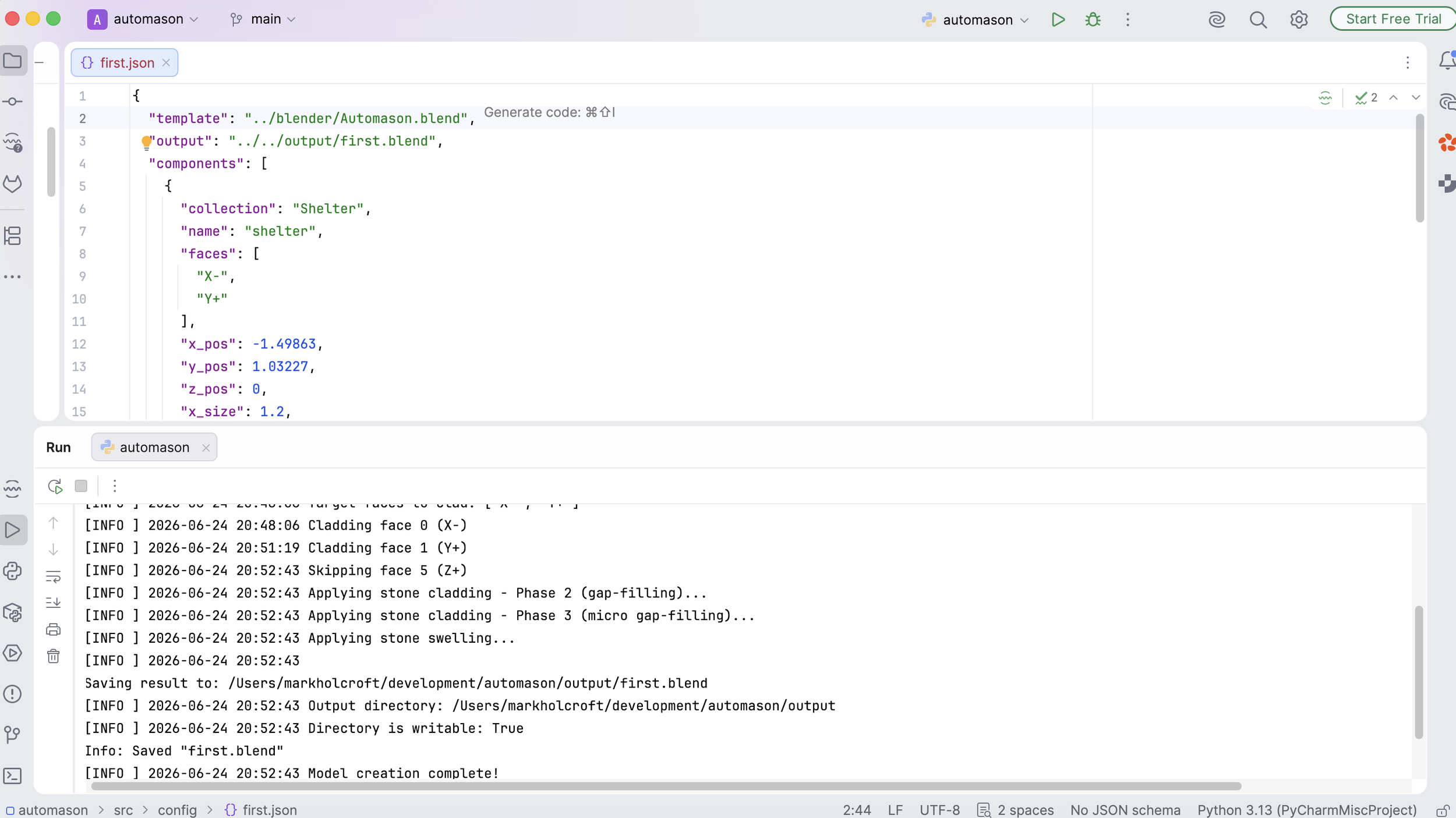Click the More tool windows ellipsis icon

(x=13, y=277)
